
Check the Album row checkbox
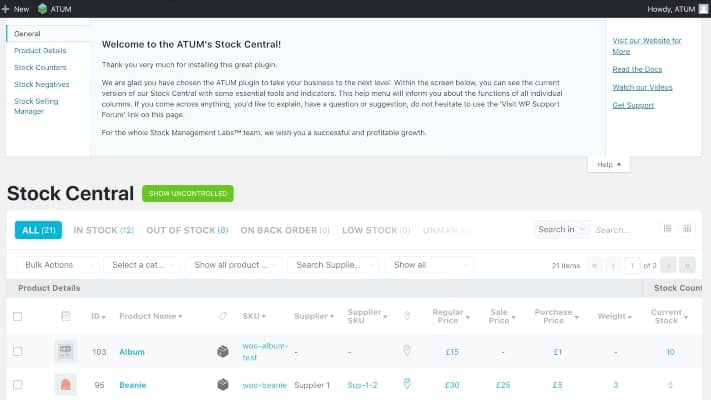coord(18,351)
